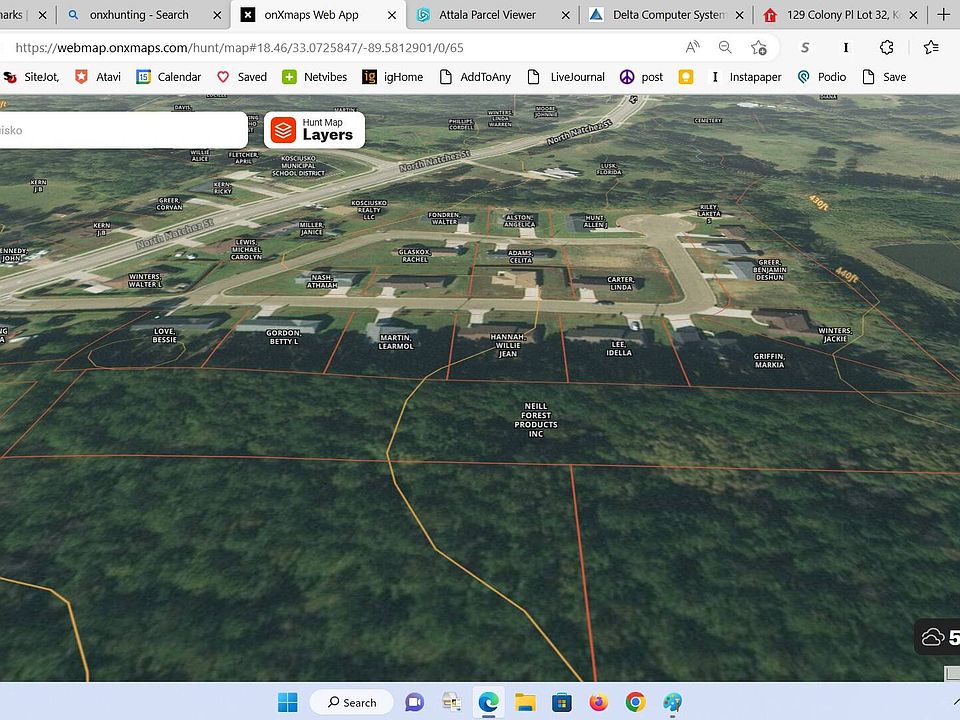Screen dimensions: 960x720
Task: Switch to the Attala Parcel Viewer tab
Action: pyautogui.click(x=486, y=15)
